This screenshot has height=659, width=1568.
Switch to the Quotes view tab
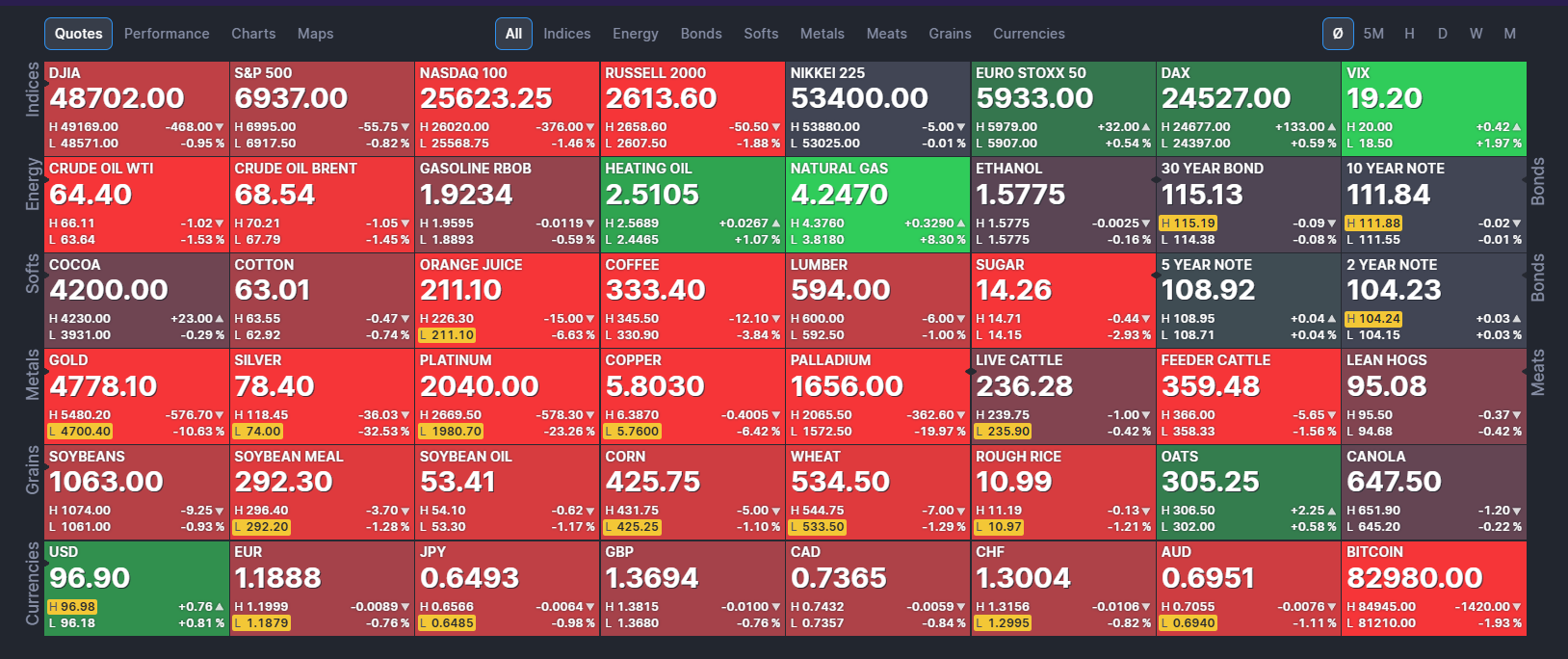click(79, 34)
